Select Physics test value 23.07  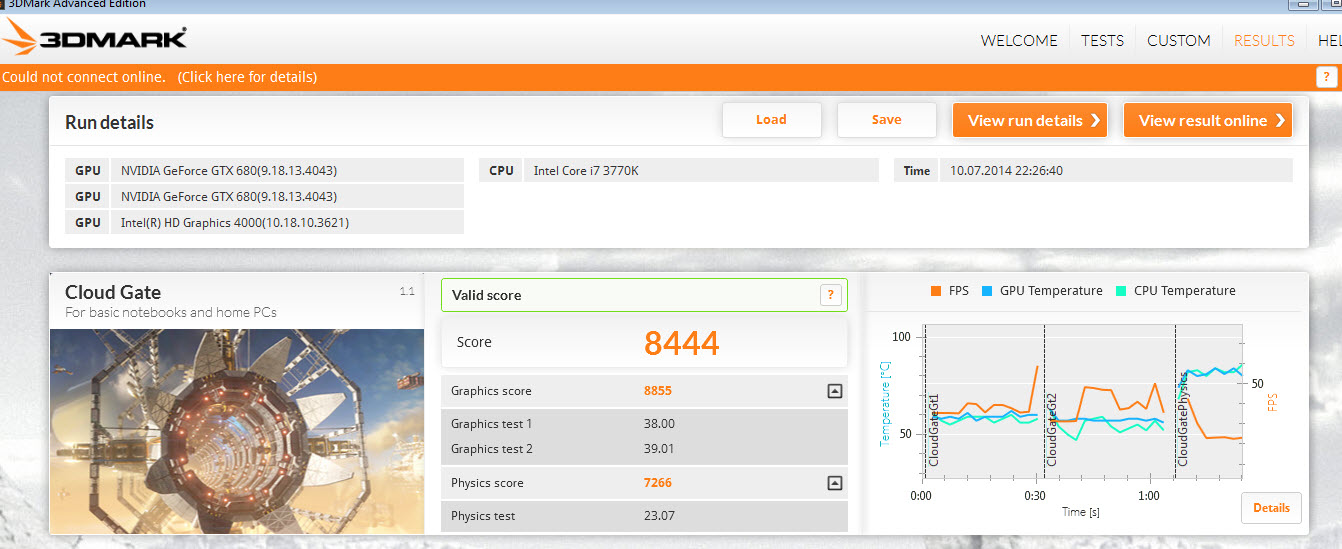pos(659,516)
